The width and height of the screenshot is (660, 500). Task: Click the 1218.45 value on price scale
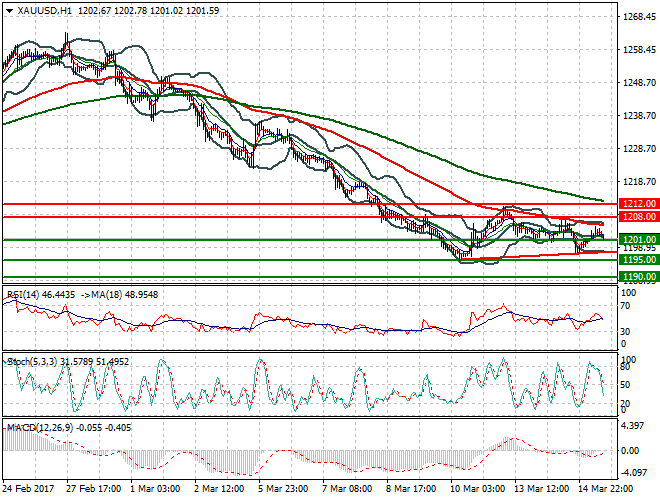click(637, 182)
